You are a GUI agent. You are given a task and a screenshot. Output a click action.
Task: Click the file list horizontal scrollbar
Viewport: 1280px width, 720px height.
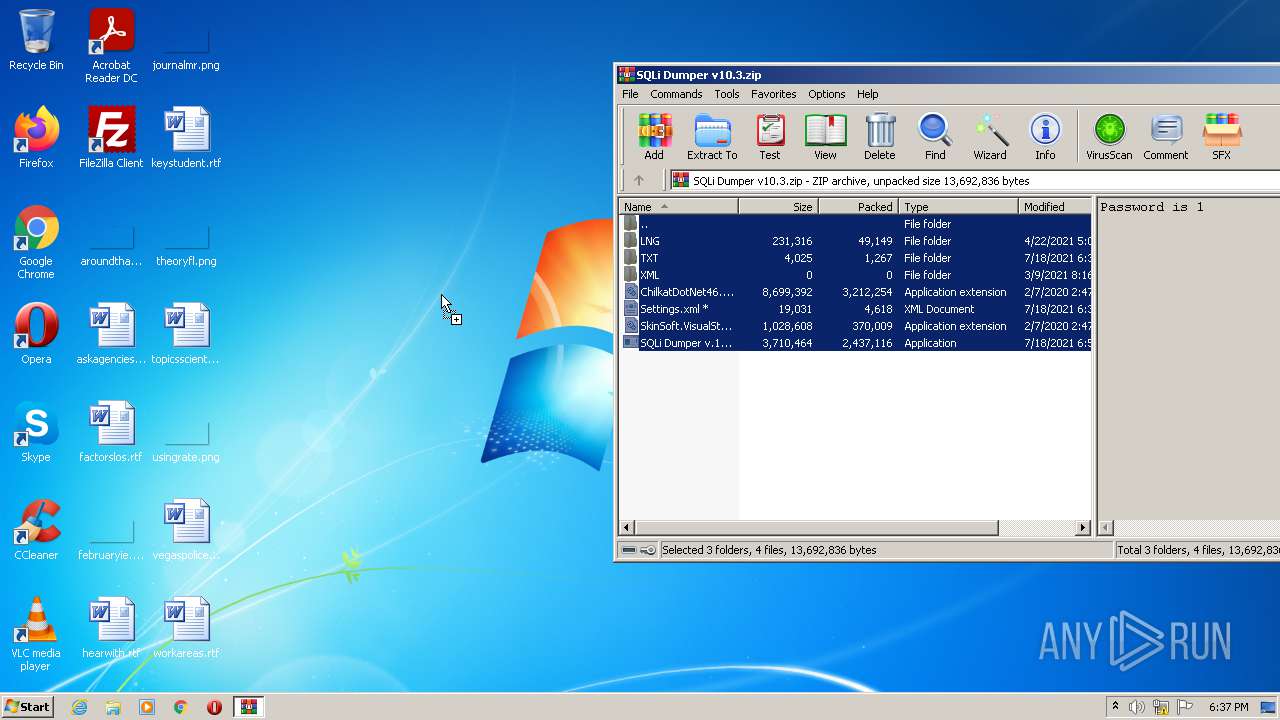click(x=817, y=527)
